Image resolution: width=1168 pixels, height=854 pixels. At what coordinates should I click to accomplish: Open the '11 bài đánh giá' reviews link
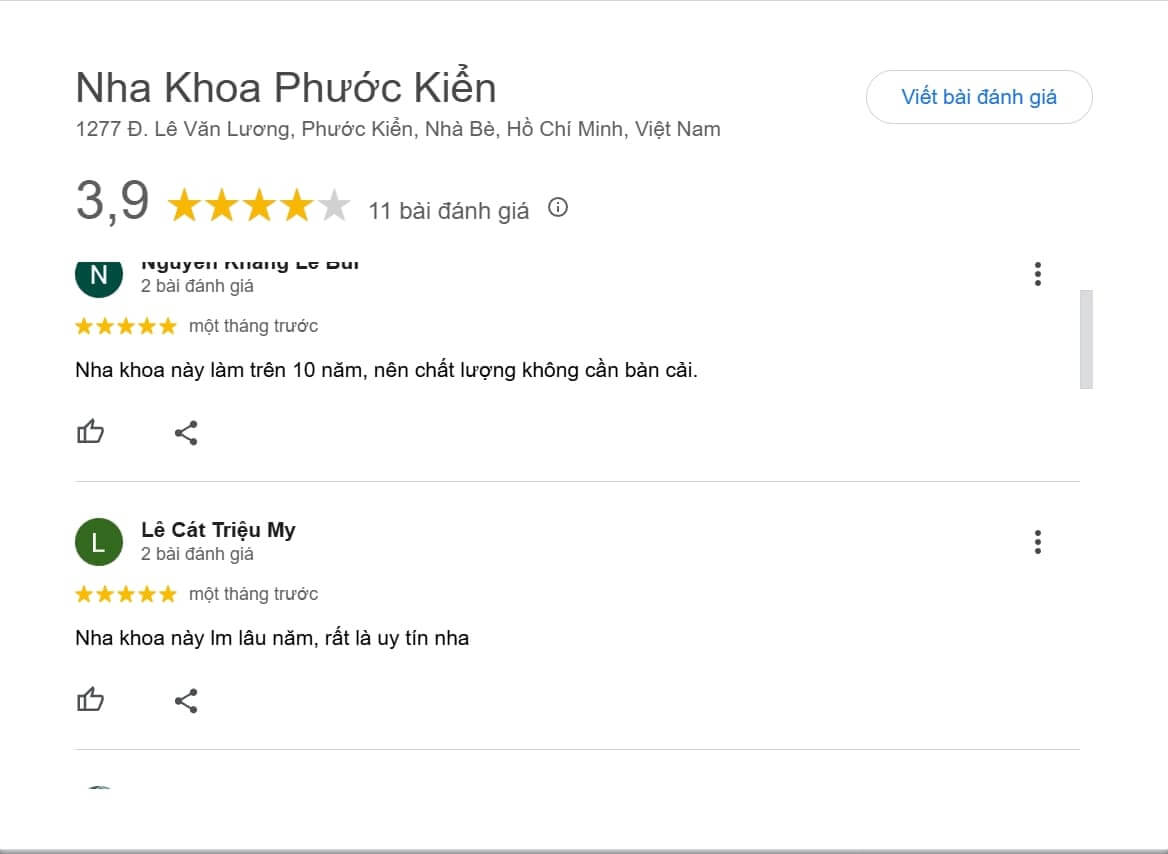[x=449, y=210]
